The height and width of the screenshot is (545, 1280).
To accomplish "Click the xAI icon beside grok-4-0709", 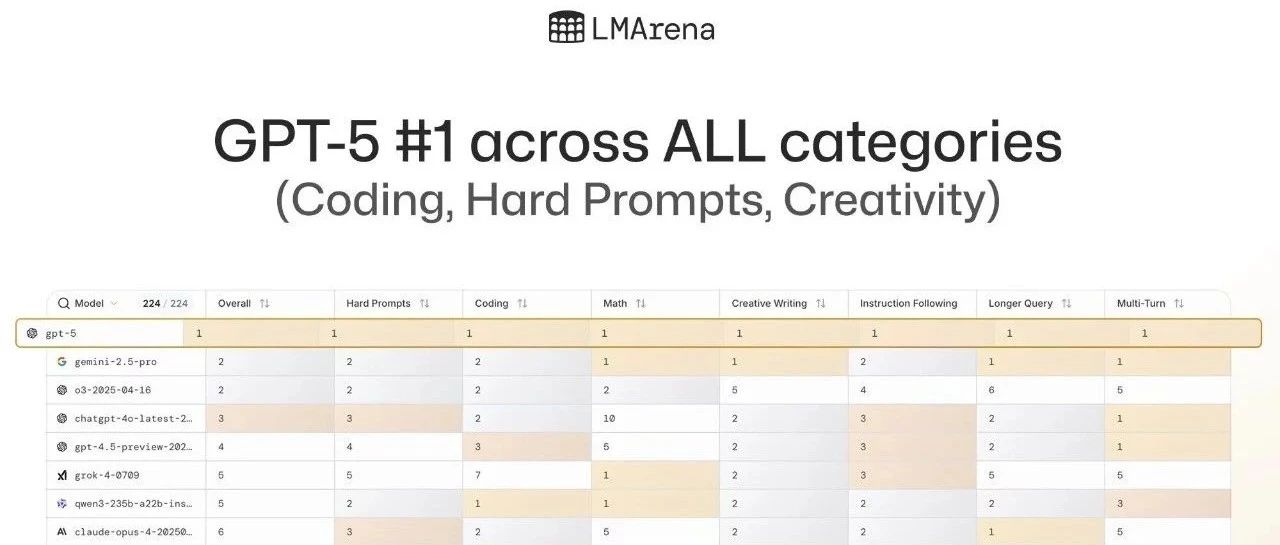I will click(x=62, y=476).
